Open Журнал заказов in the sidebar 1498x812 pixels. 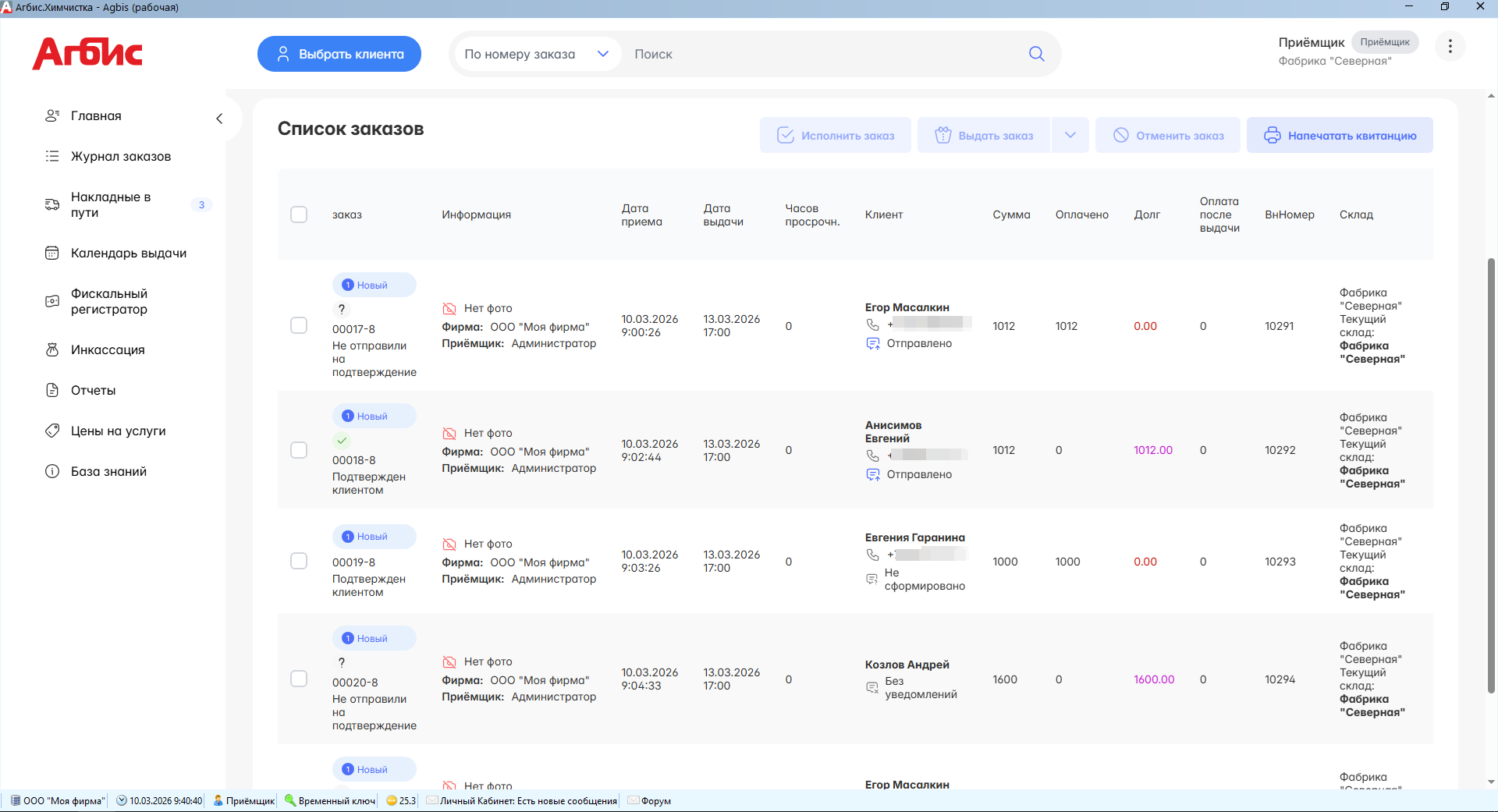(x=121, y=156)
